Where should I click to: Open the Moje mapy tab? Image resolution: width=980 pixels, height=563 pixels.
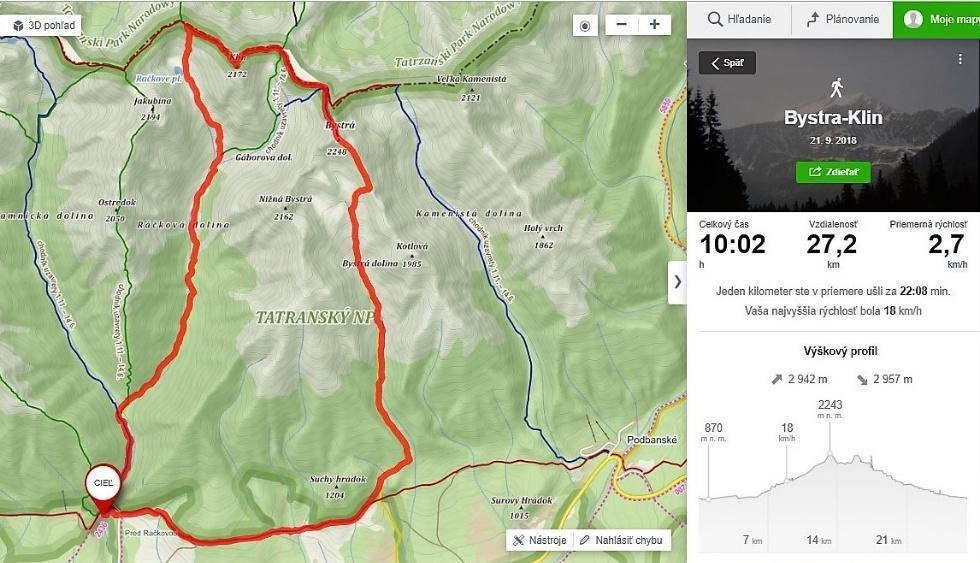tap(936, 19)
